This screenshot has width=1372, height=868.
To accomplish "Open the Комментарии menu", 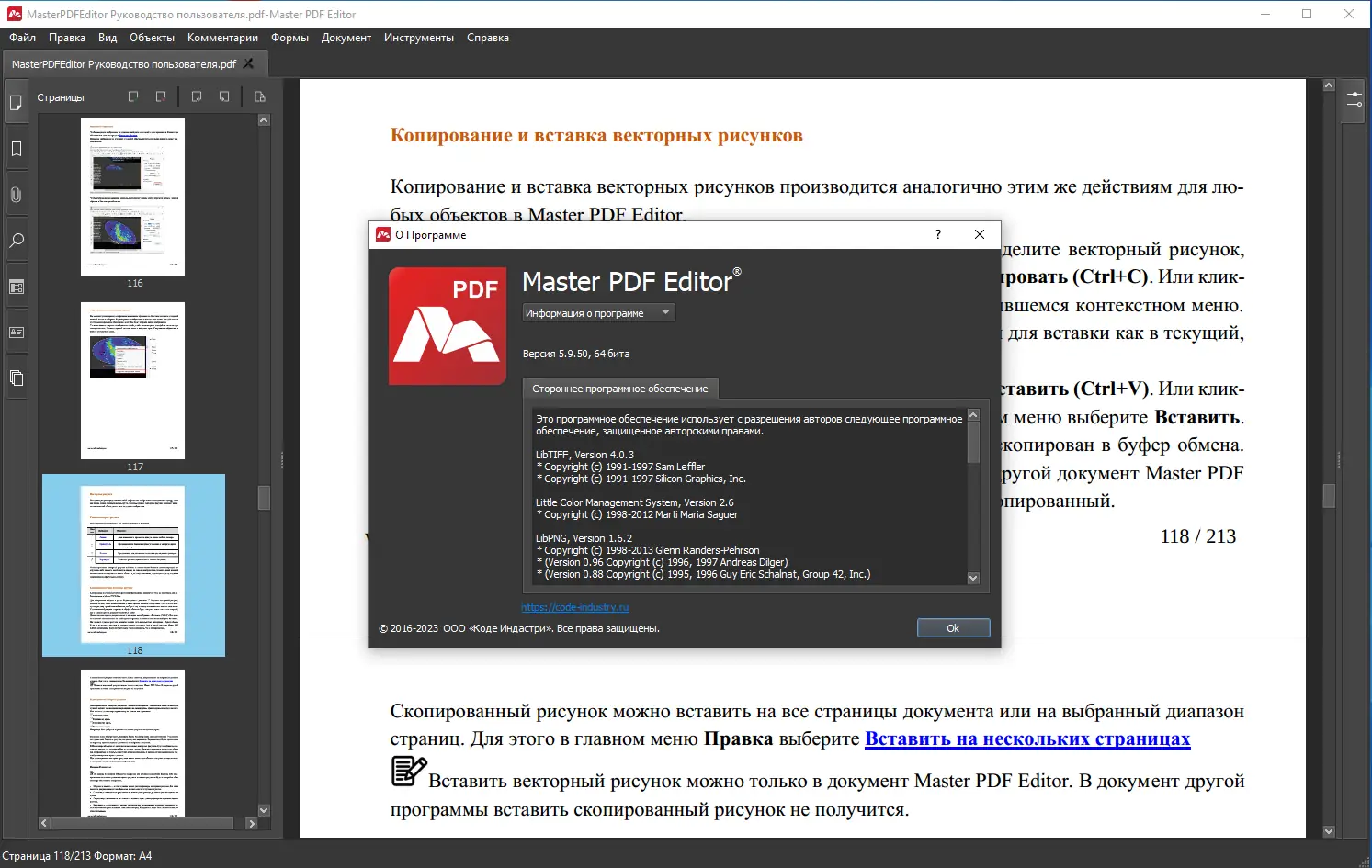I will click(222, 38).
